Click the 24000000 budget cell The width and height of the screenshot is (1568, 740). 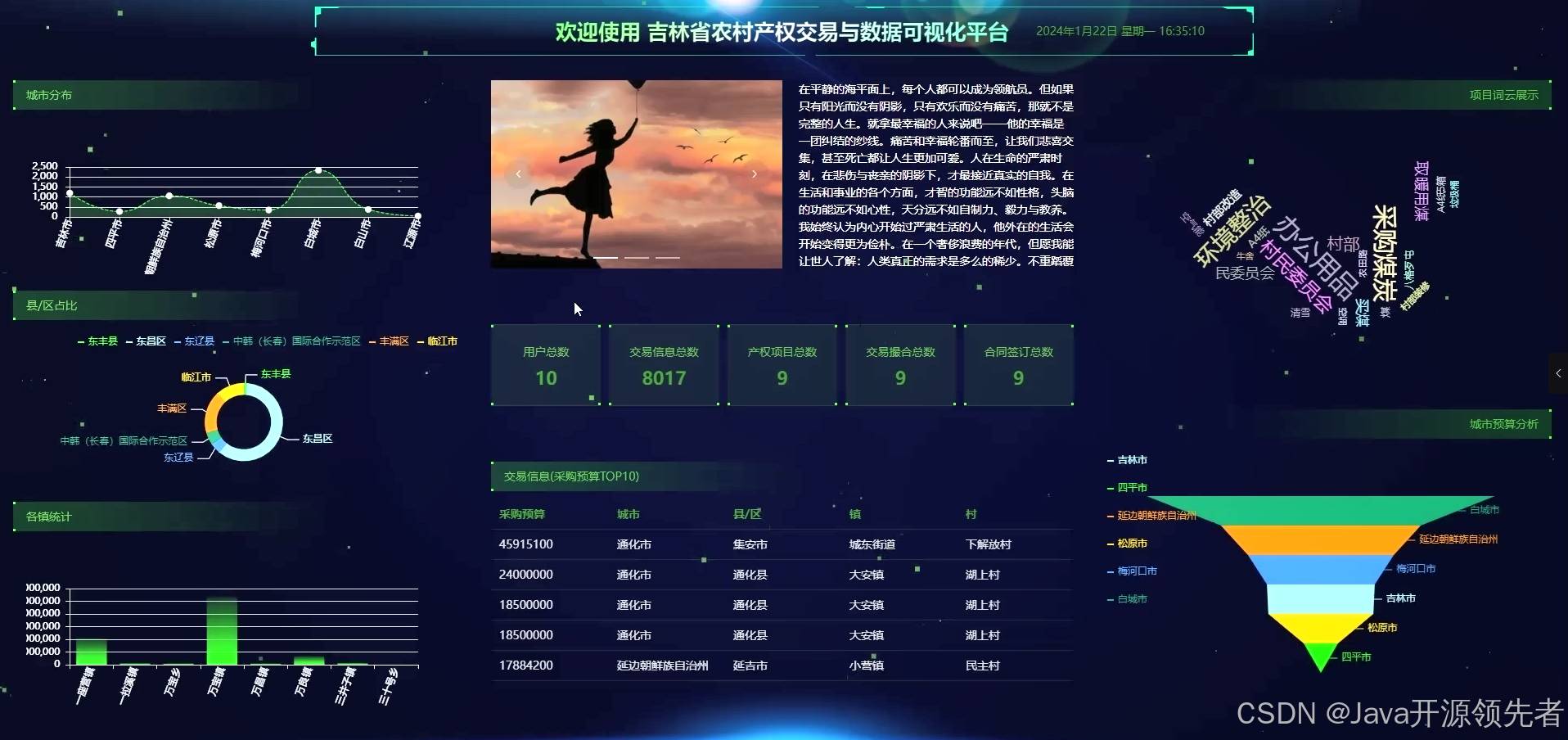click(x=526, y=575)
